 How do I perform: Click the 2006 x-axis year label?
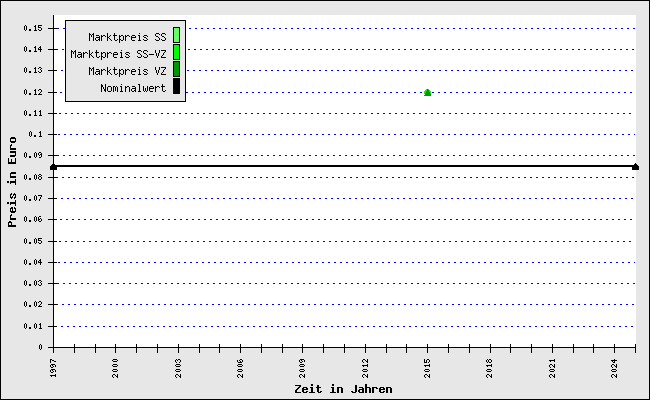click(x=240, y=368)
